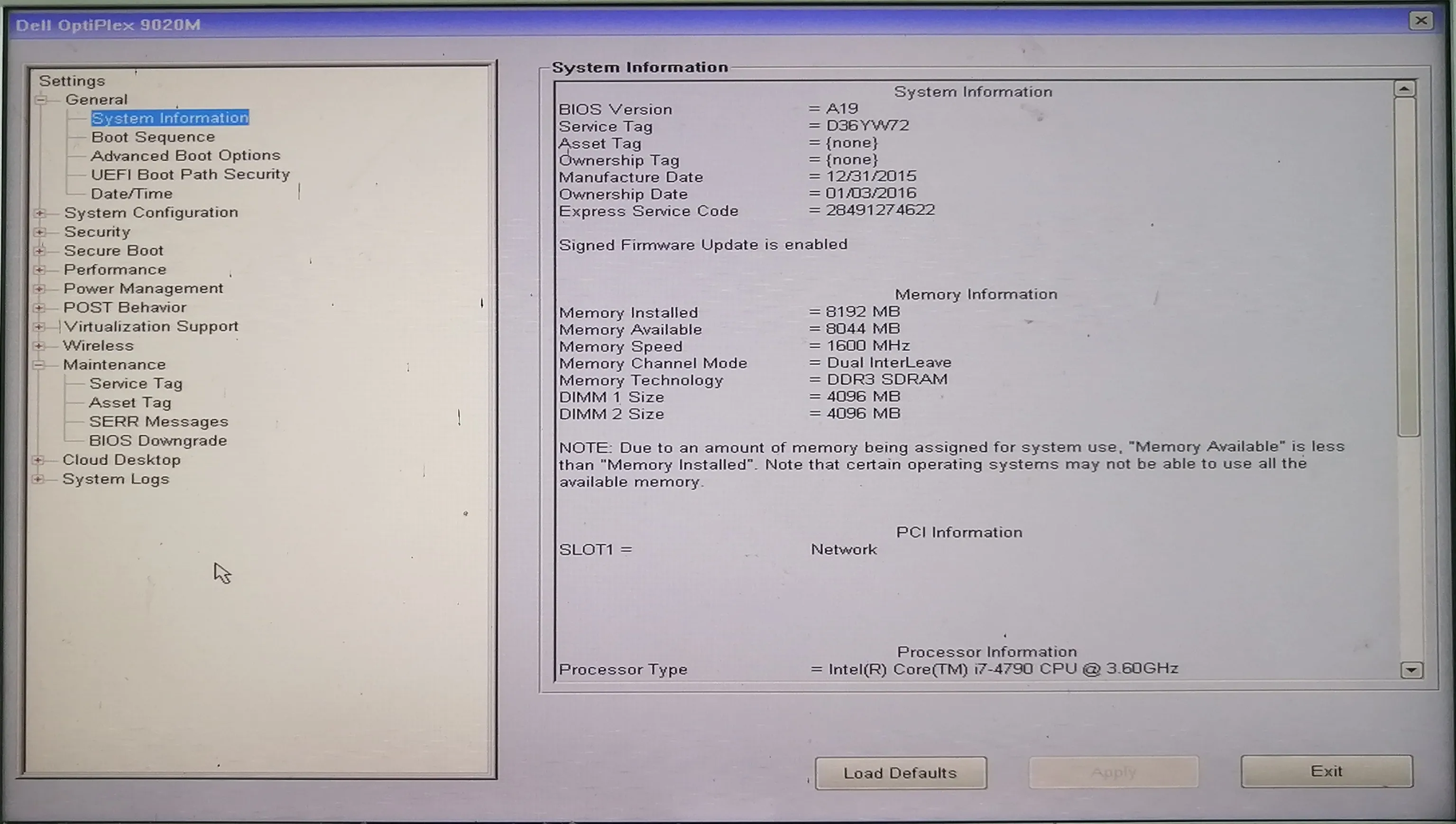The height and width of the screenshot is (824, 1456).
Task: Select System Information in the tree
Action: [170, 118]
